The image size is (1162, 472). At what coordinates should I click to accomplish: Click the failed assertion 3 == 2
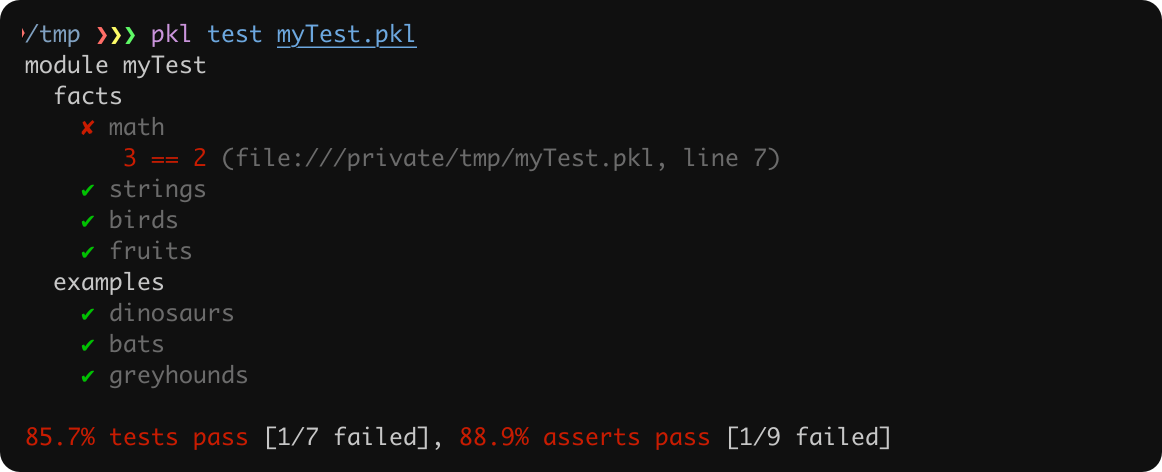[165, 158]
